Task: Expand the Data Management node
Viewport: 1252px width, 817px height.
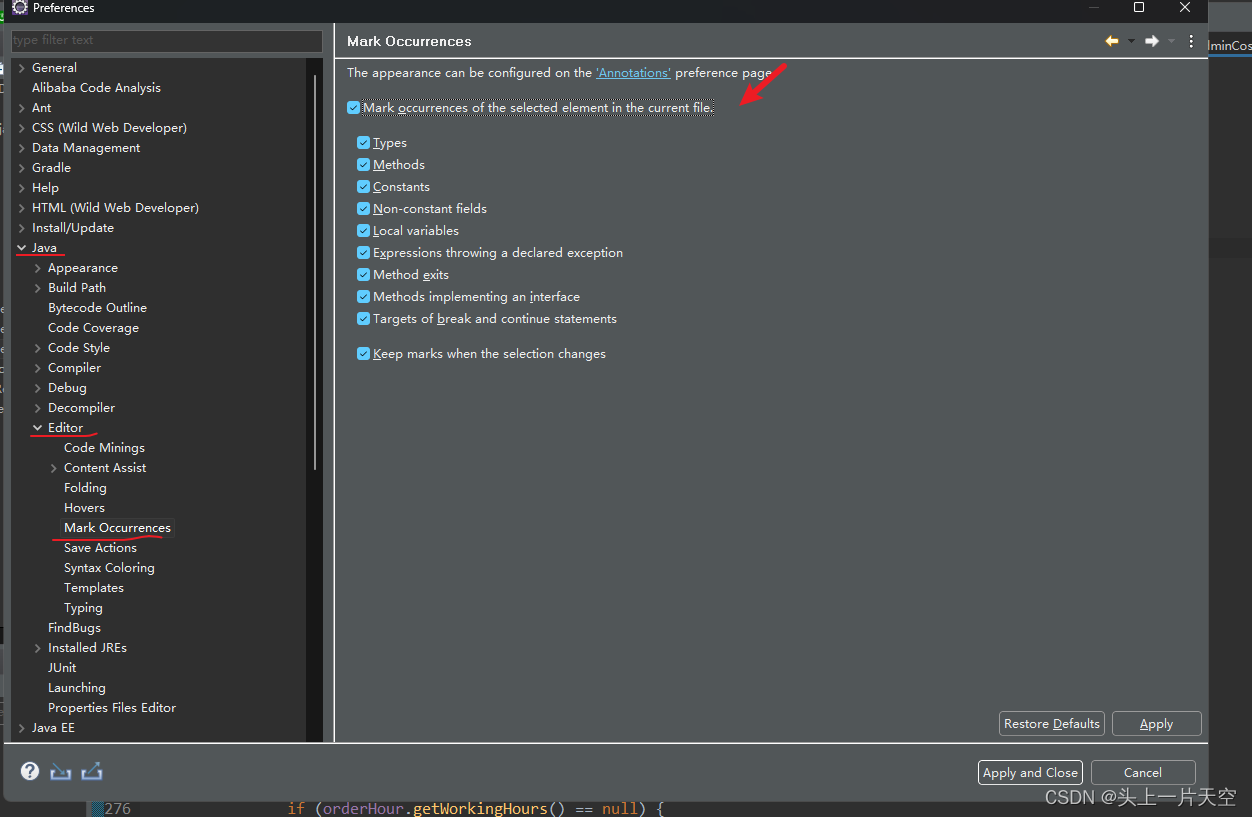Action: click(22, 148)
